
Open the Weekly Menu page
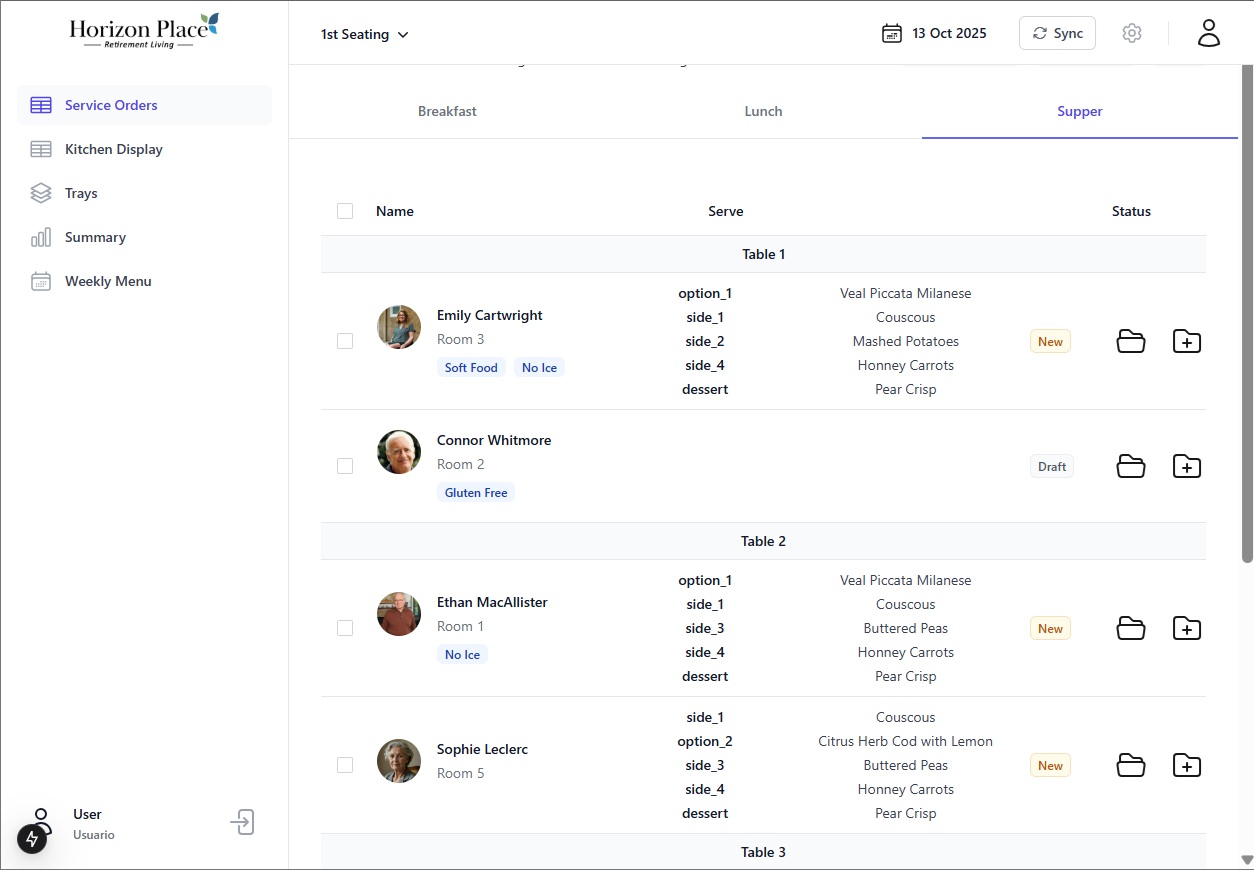[108, 281]
